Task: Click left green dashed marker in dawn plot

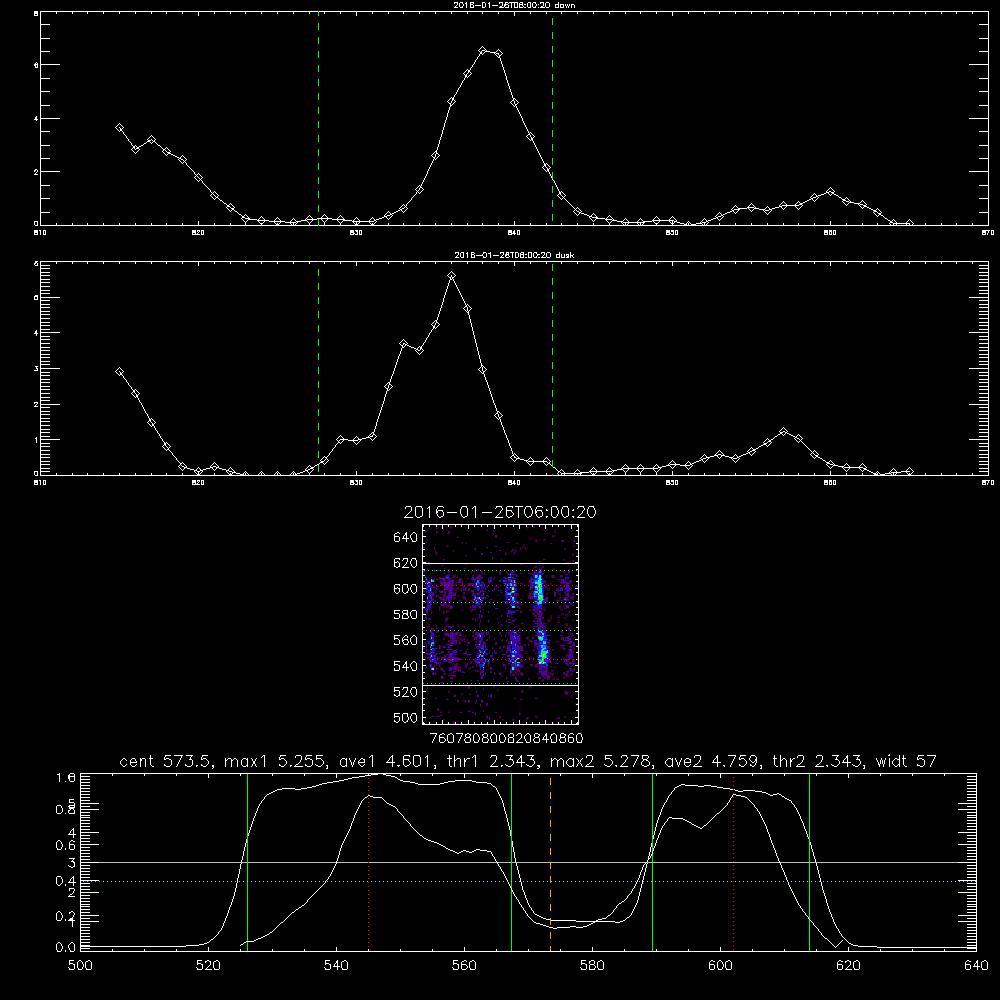Action: [x=318, y=118]
